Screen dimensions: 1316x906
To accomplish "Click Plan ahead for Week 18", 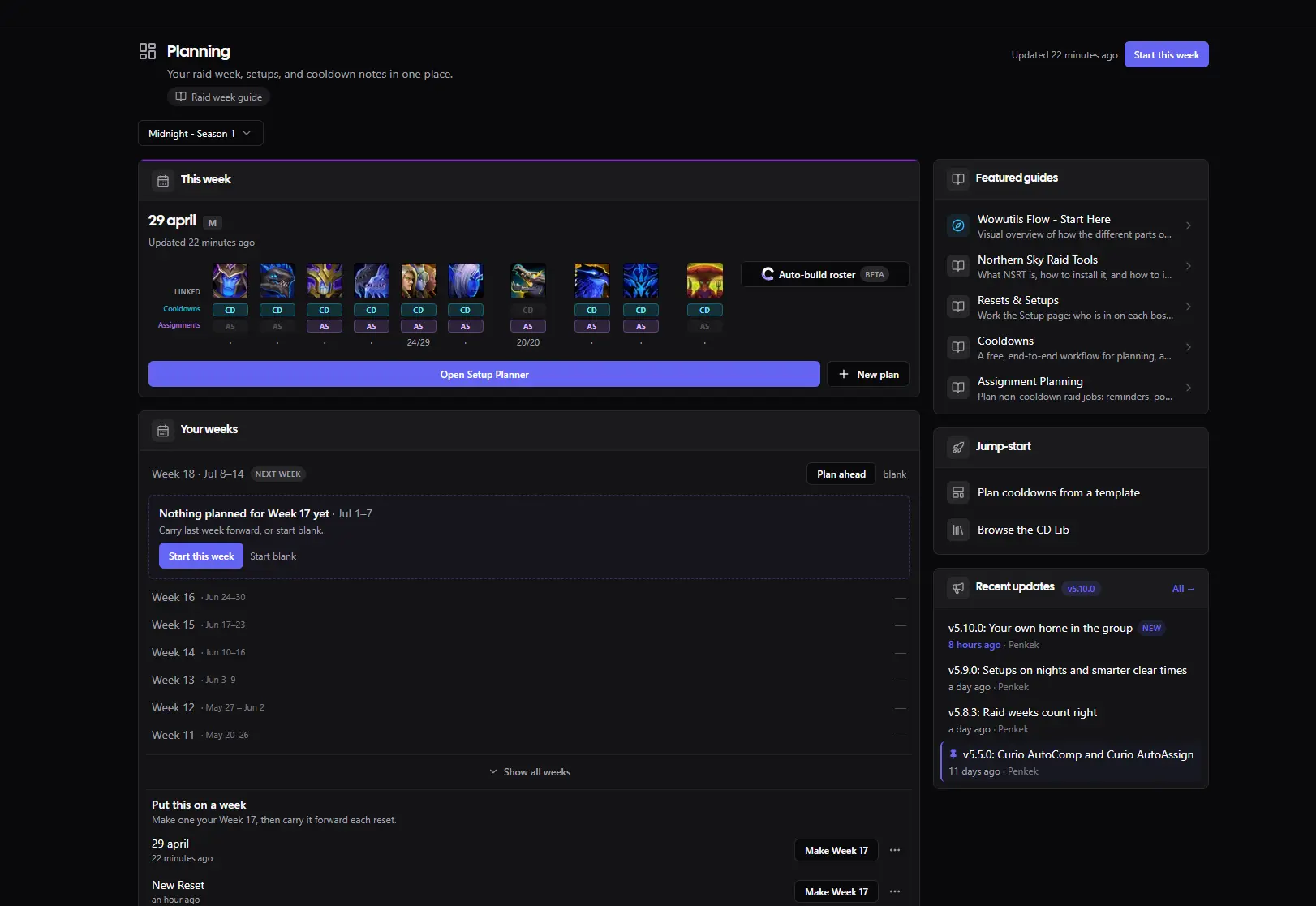I will tap(841, 474).
